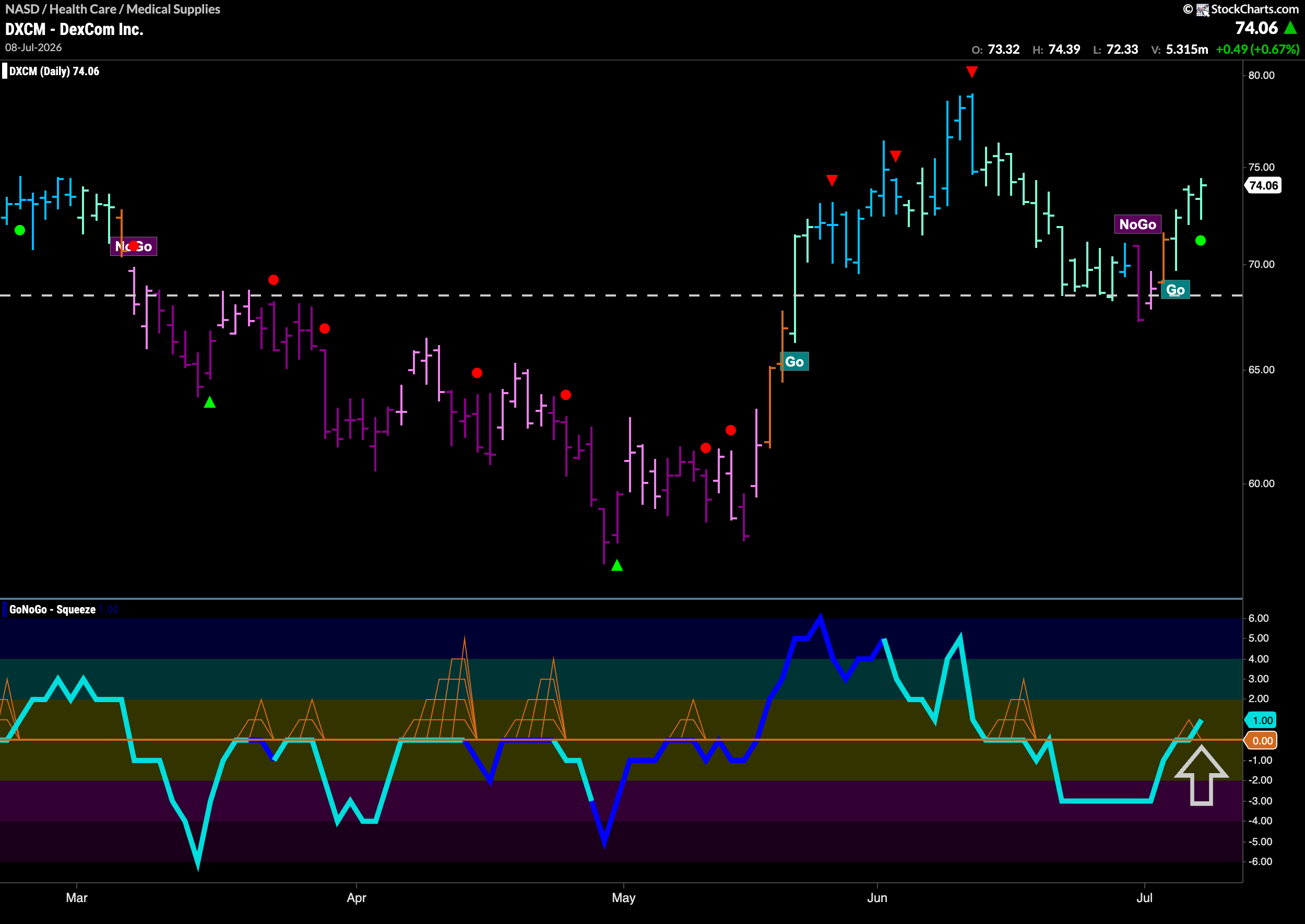Click the green up triangle at May low
The height and width of the screenshot is (924, 1305).
(x=616, y=565)
